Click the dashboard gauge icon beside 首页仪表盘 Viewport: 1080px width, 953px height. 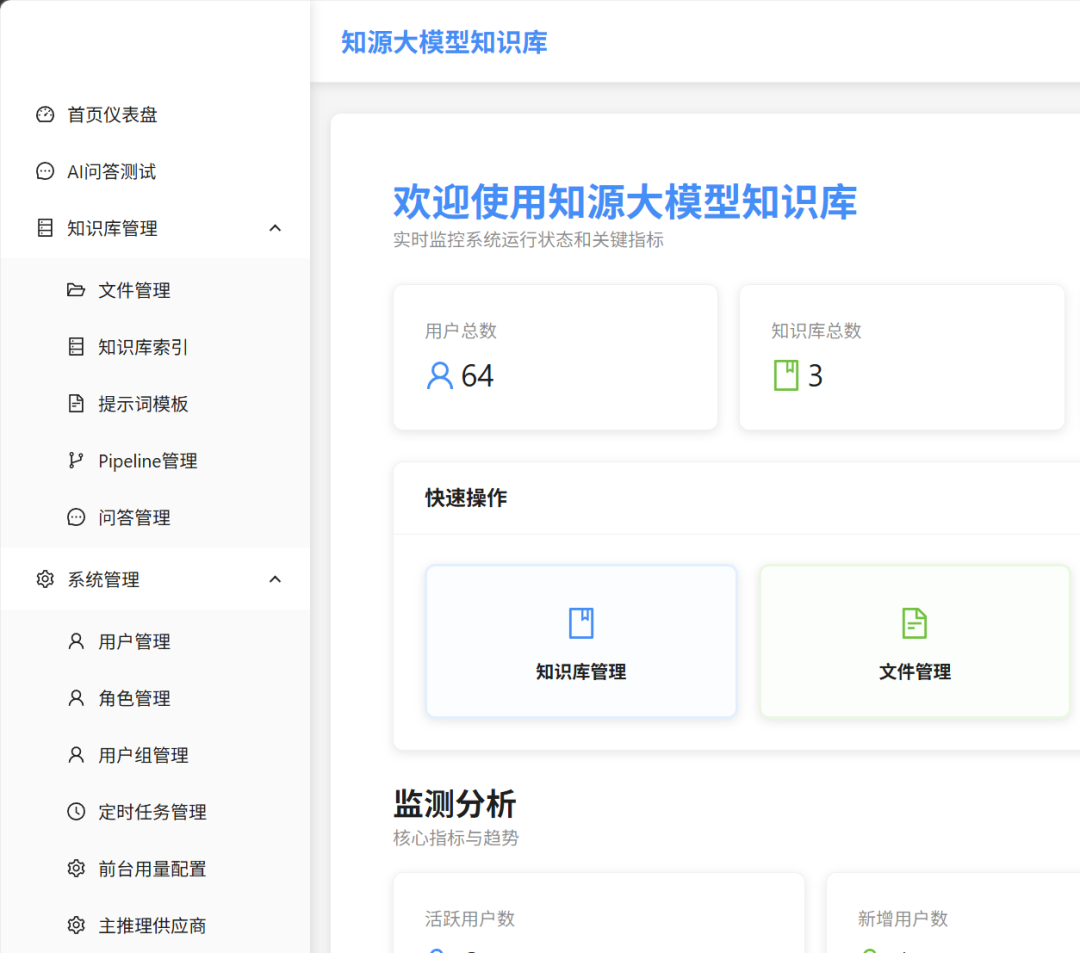pos(45,114)
